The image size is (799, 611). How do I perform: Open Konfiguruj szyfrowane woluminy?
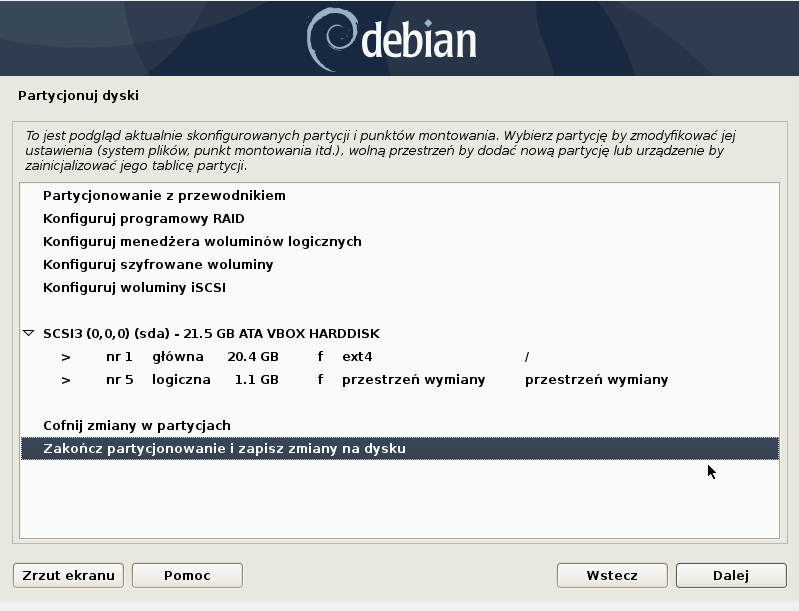[x=158, y=265]
